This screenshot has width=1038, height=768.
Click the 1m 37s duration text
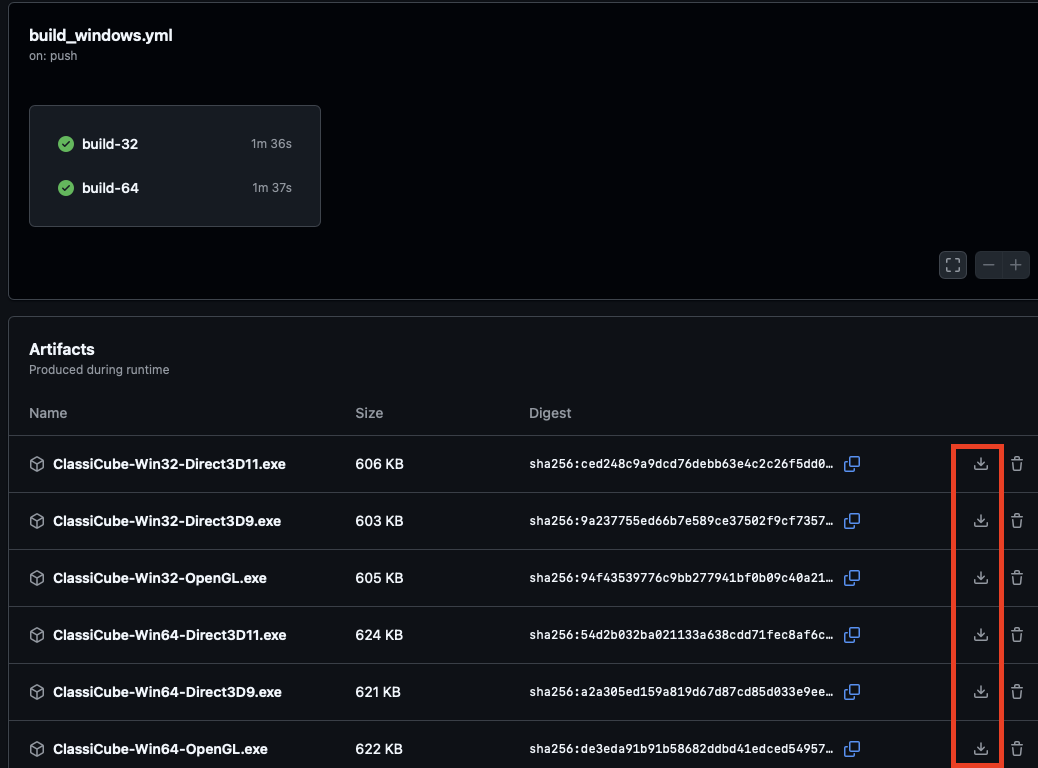272,188
